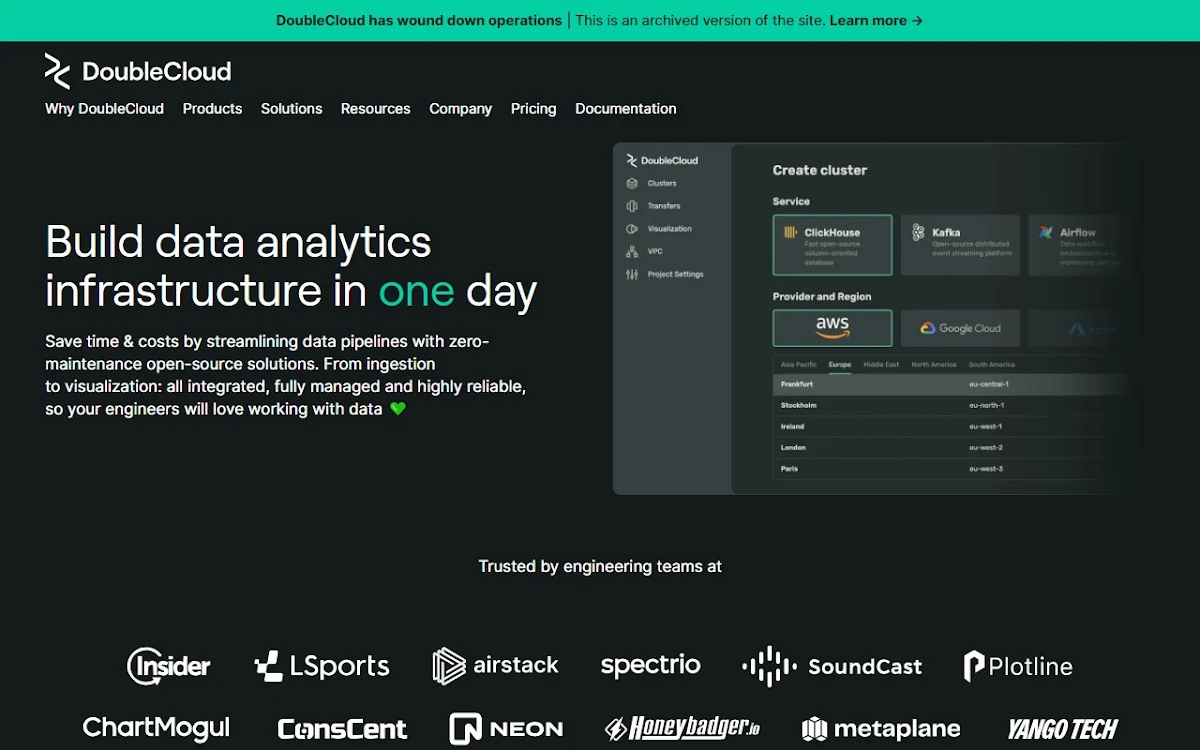Open the Documentation link

(x=625, y=109)
